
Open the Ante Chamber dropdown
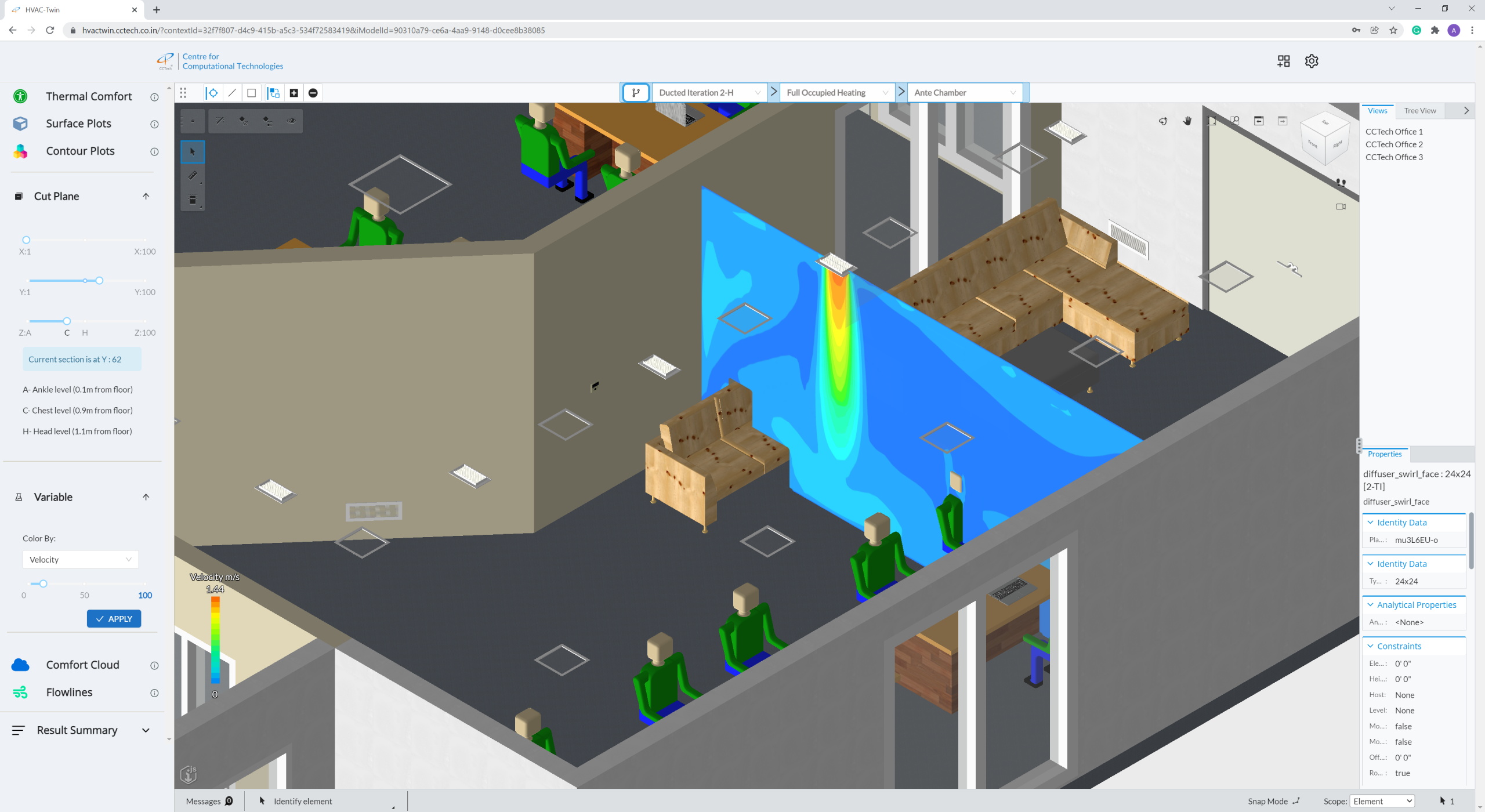coord(965,93)
